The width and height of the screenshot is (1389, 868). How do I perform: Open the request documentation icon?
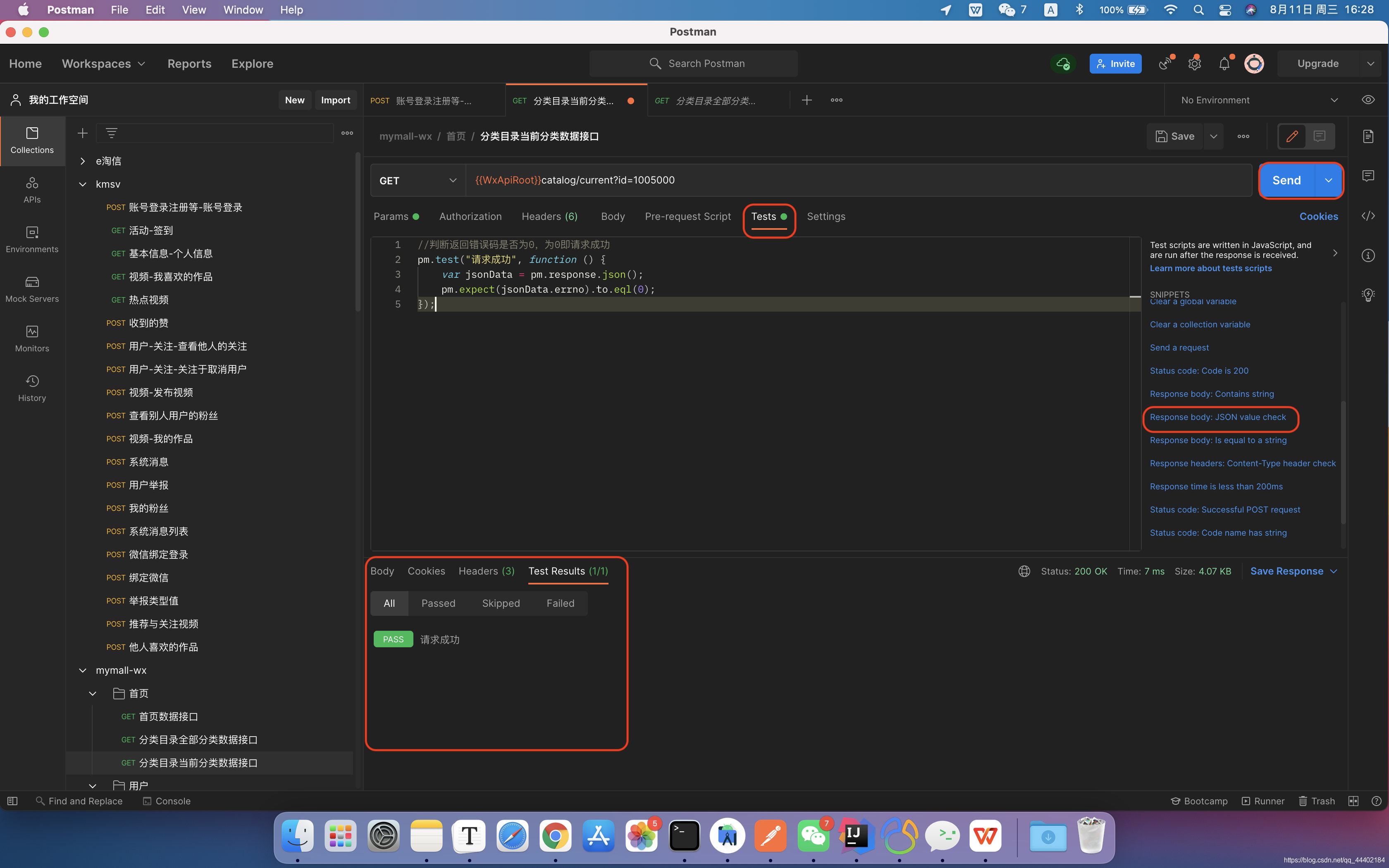(1368, 136)
